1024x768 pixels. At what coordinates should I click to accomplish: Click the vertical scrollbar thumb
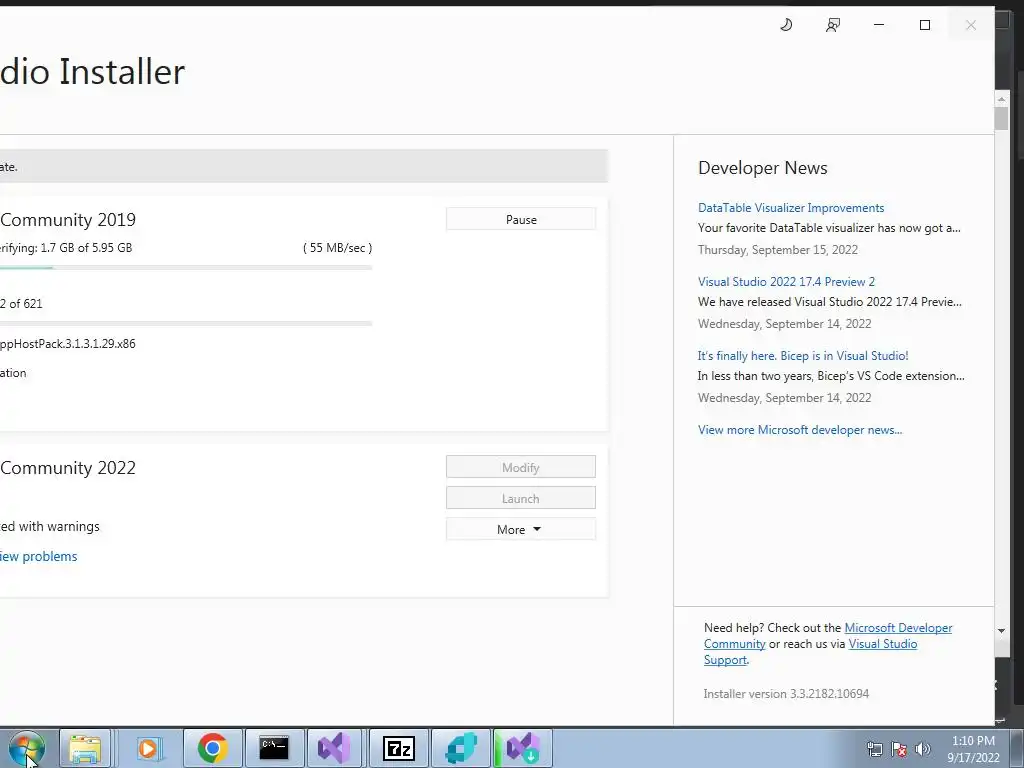[x=1001, y=118]
